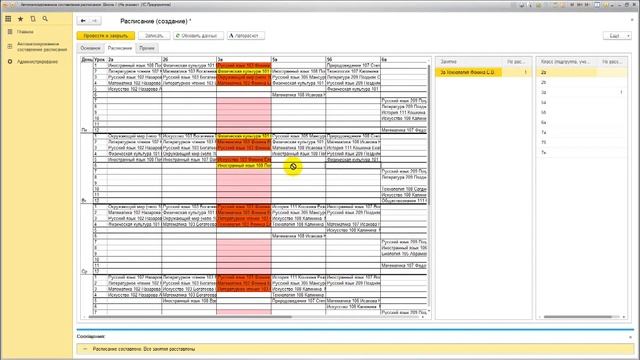This screenshot has width=640, height=360.
Task: Select class 2б in the class list
Action: point(581,82)
